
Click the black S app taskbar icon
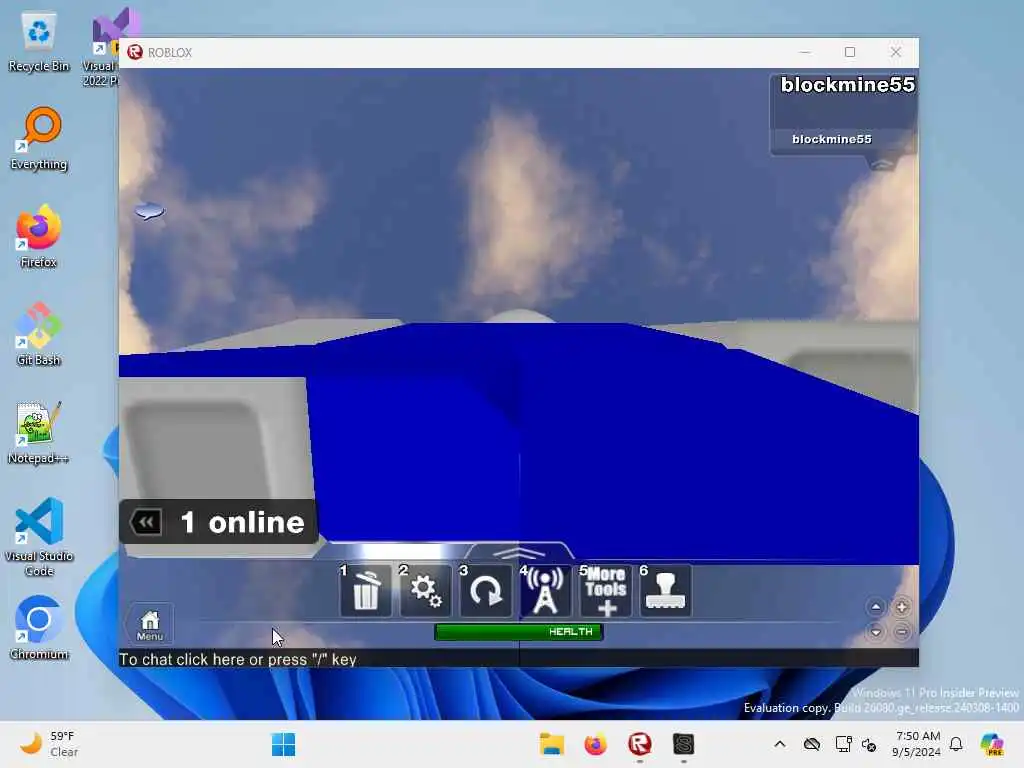point(683,744)
